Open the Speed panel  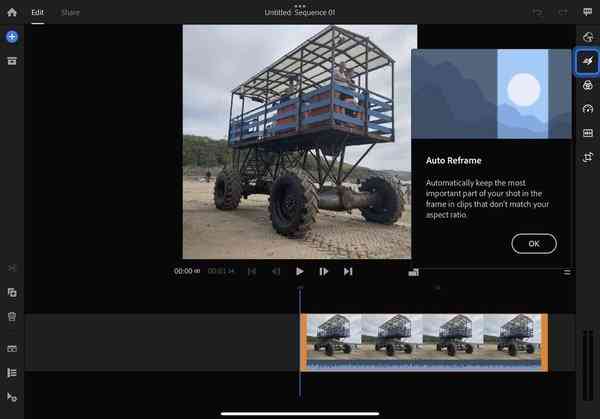587,109
